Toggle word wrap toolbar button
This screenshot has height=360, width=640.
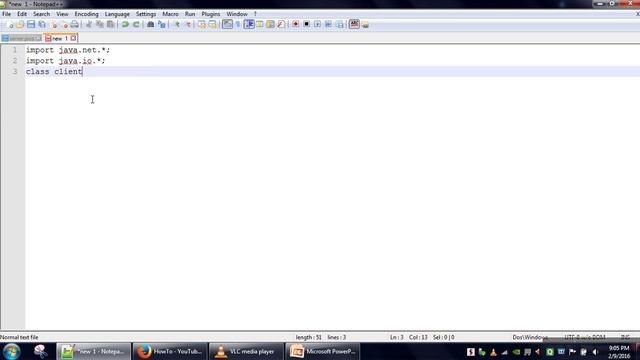click(x=227, y=24)
